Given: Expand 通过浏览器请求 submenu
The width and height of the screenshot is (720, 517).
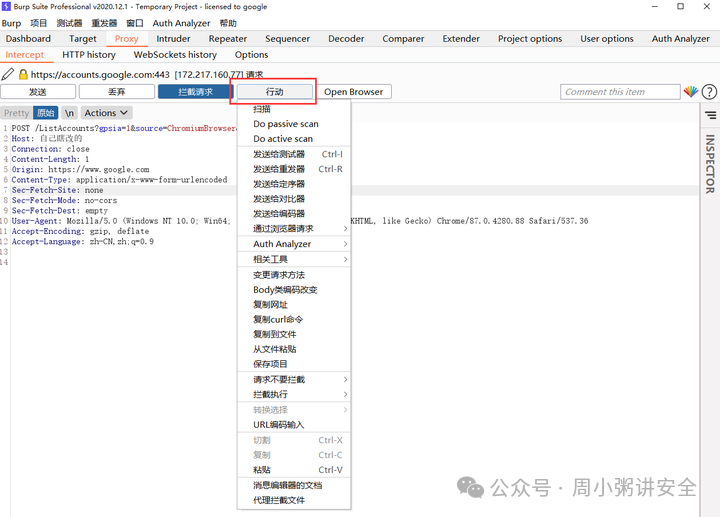Looking at the screenshot, I should [x=294, y=229].
